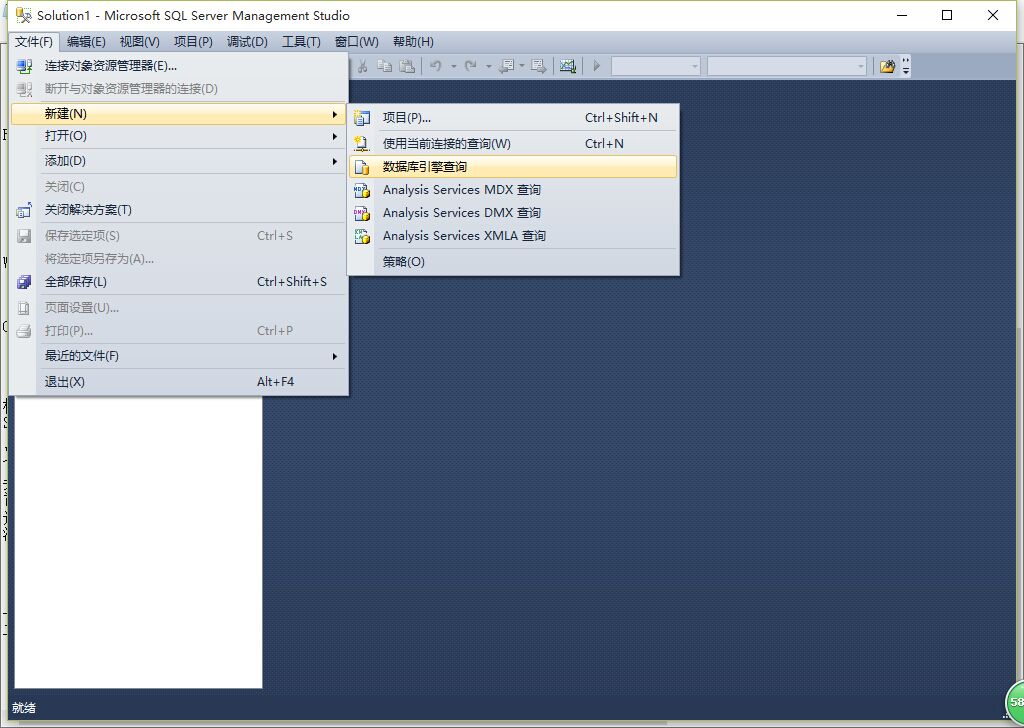Select Analysis Services XMLA 查询
Image resolution: width=1024 pixels, height=728 pixels.
point(513,236)
